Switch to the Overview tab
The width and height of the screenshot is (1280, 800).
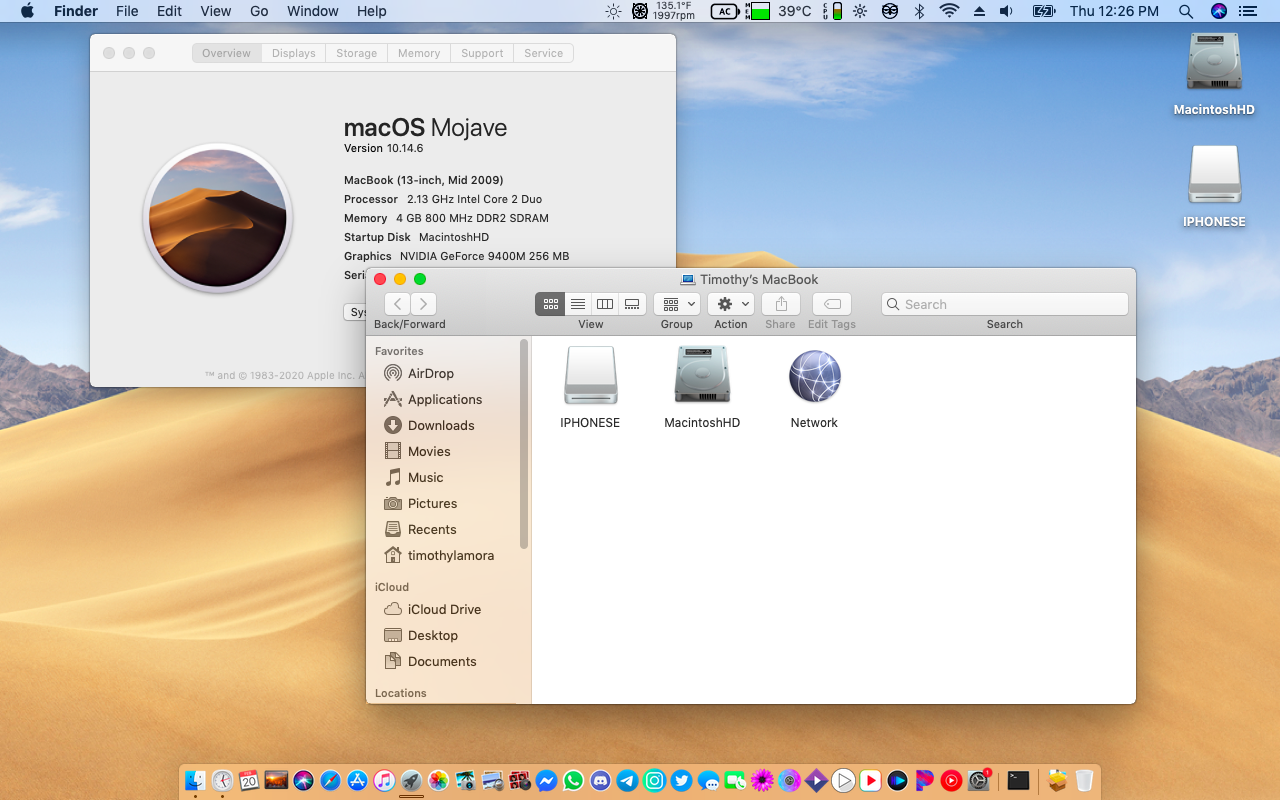click(227, 53)
